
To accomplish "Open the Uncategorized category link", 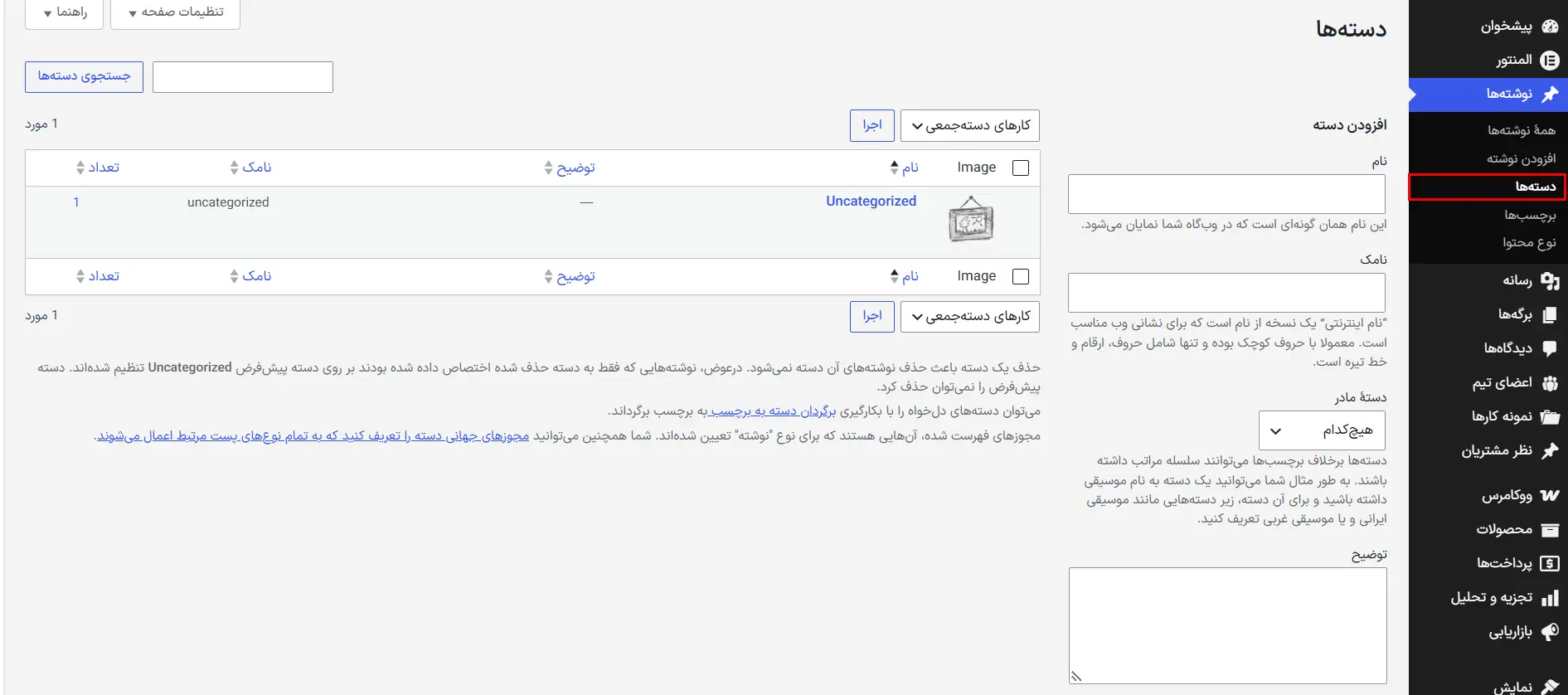I will (871, 202).
